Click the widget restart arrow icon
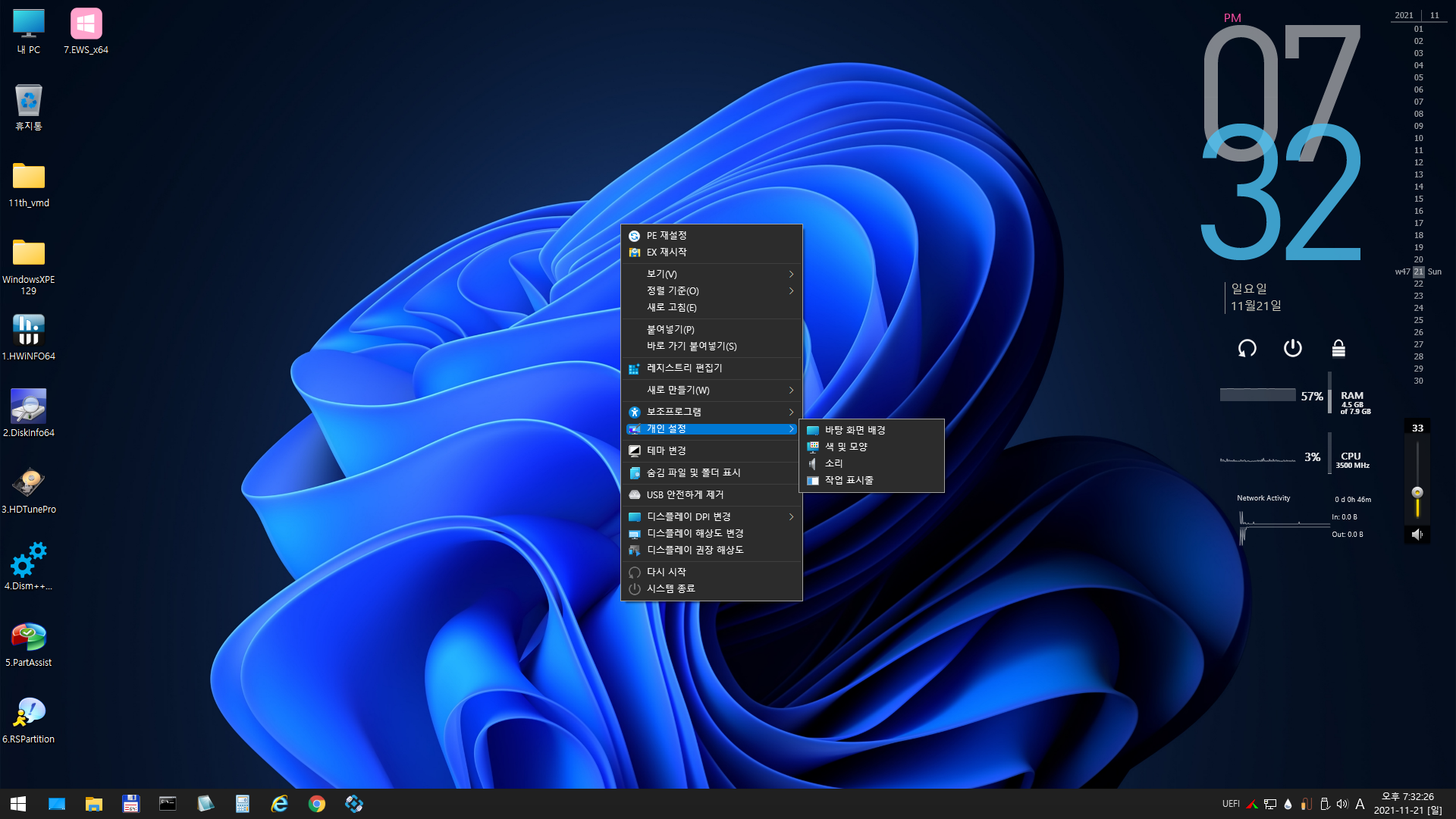1456x819 pixels. (x=1247, y=348)
